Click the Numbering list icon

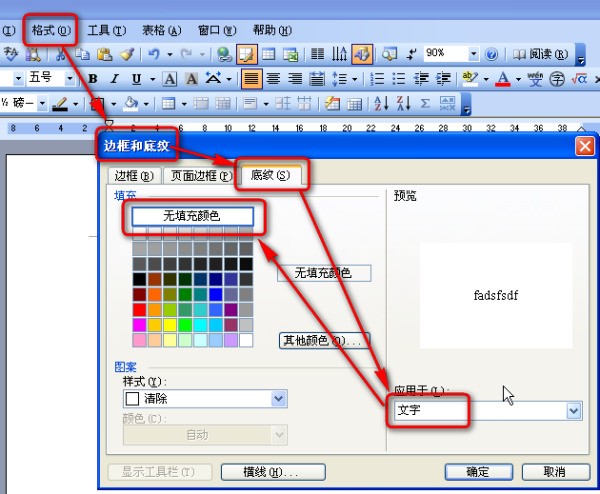[x=377, y=79]
